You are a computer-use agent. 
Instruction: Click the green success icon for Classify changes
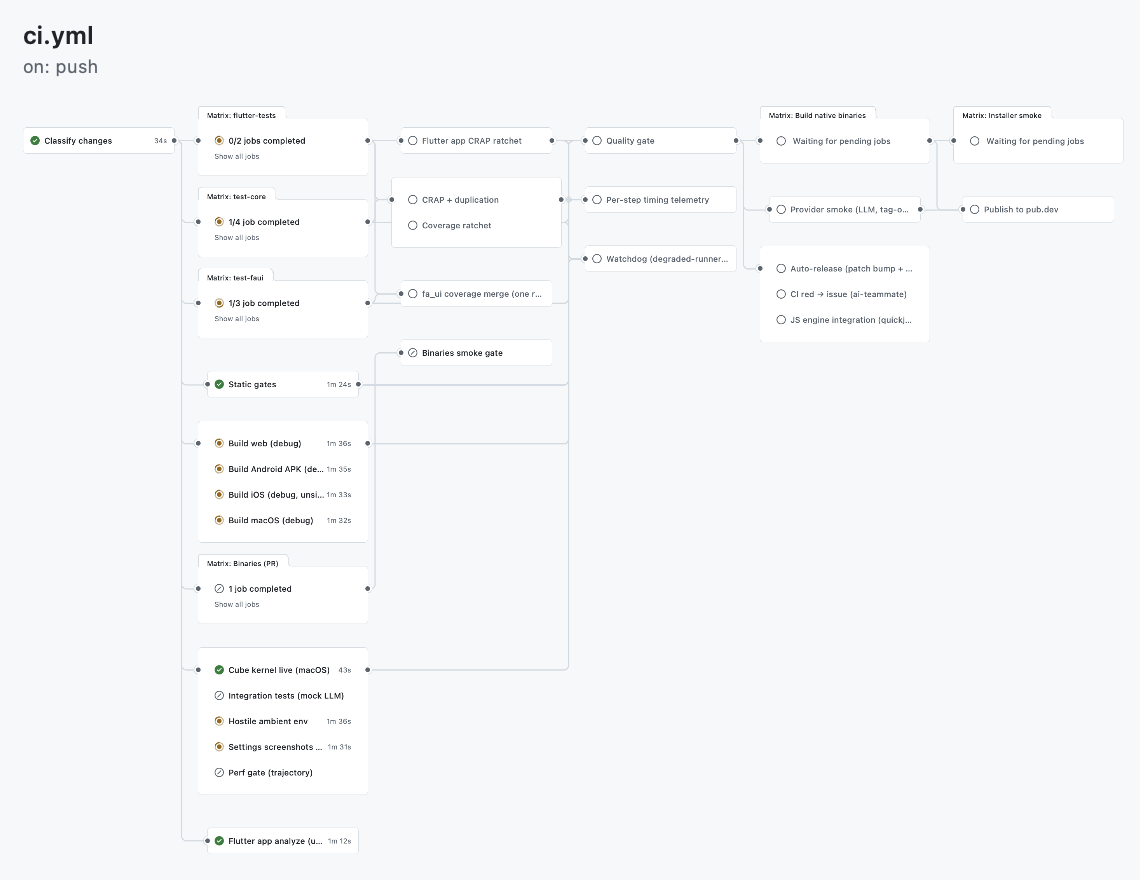(x=35, y=140)
